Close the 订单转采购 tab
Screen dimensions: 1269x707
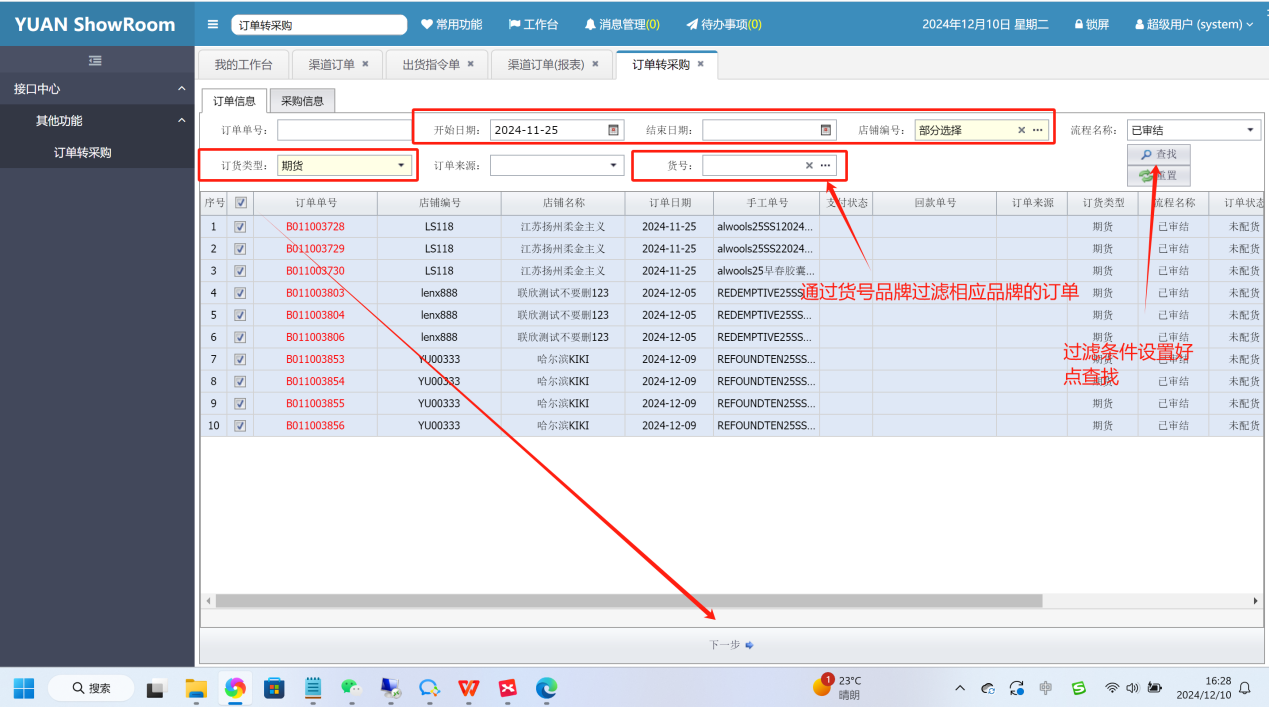[x=700, y=64]
